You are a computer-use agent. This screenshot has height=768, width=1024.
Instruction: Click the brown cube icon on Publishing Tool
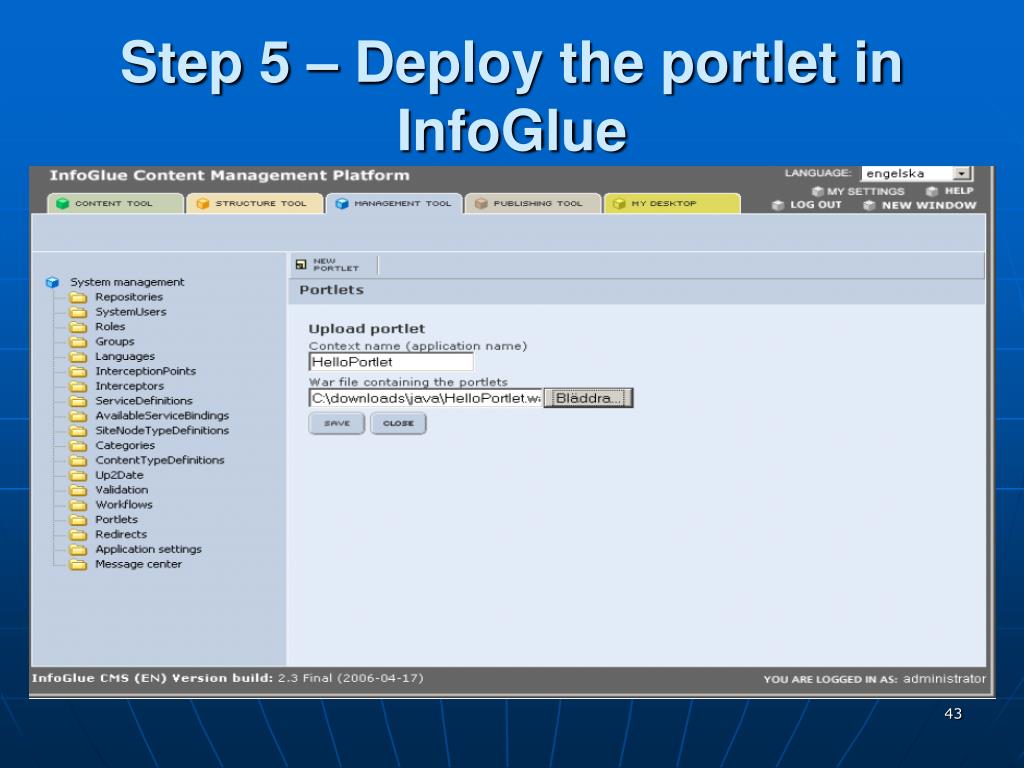[x=481, y=204]
